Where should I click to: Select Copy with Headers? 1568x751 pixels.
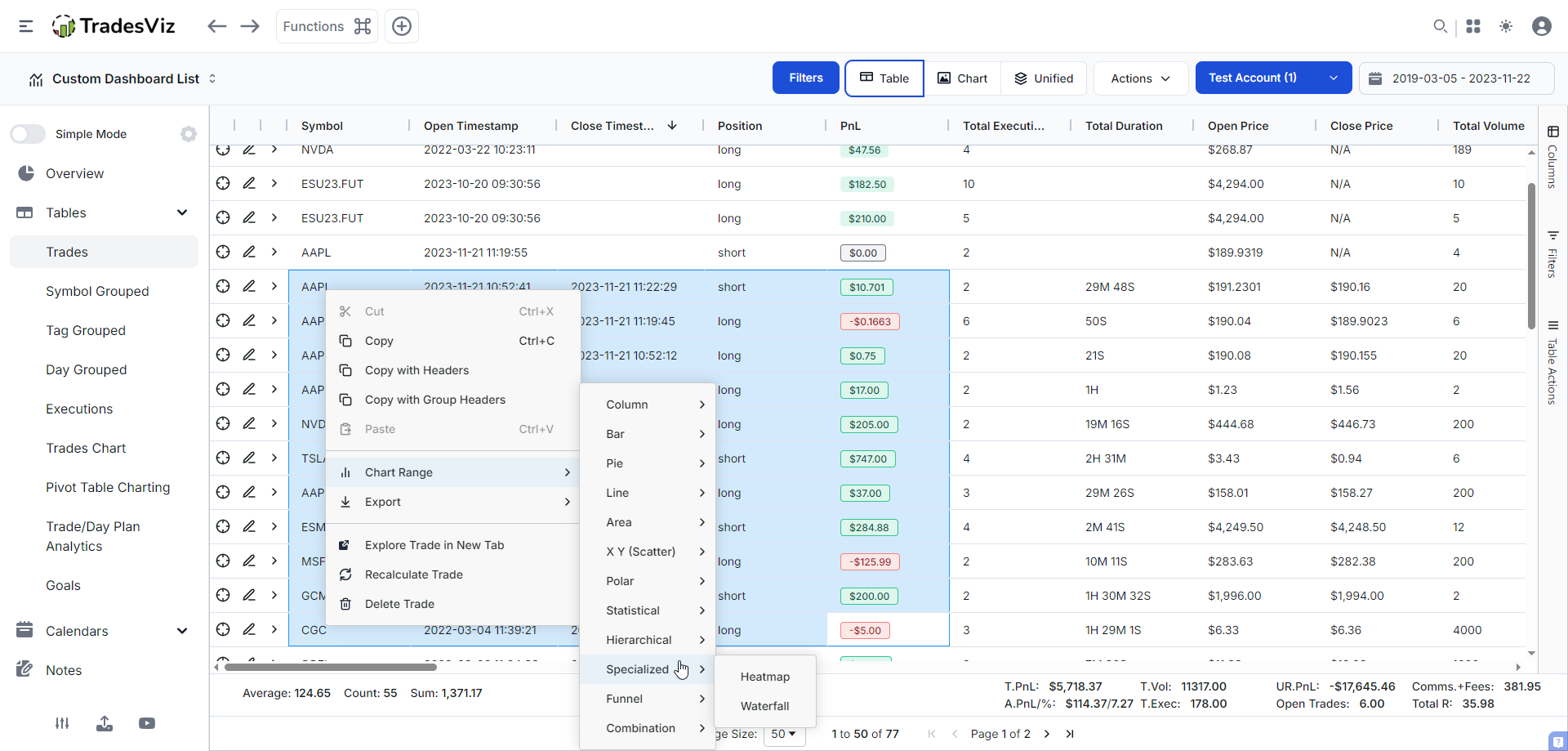[x=453, y=370]
